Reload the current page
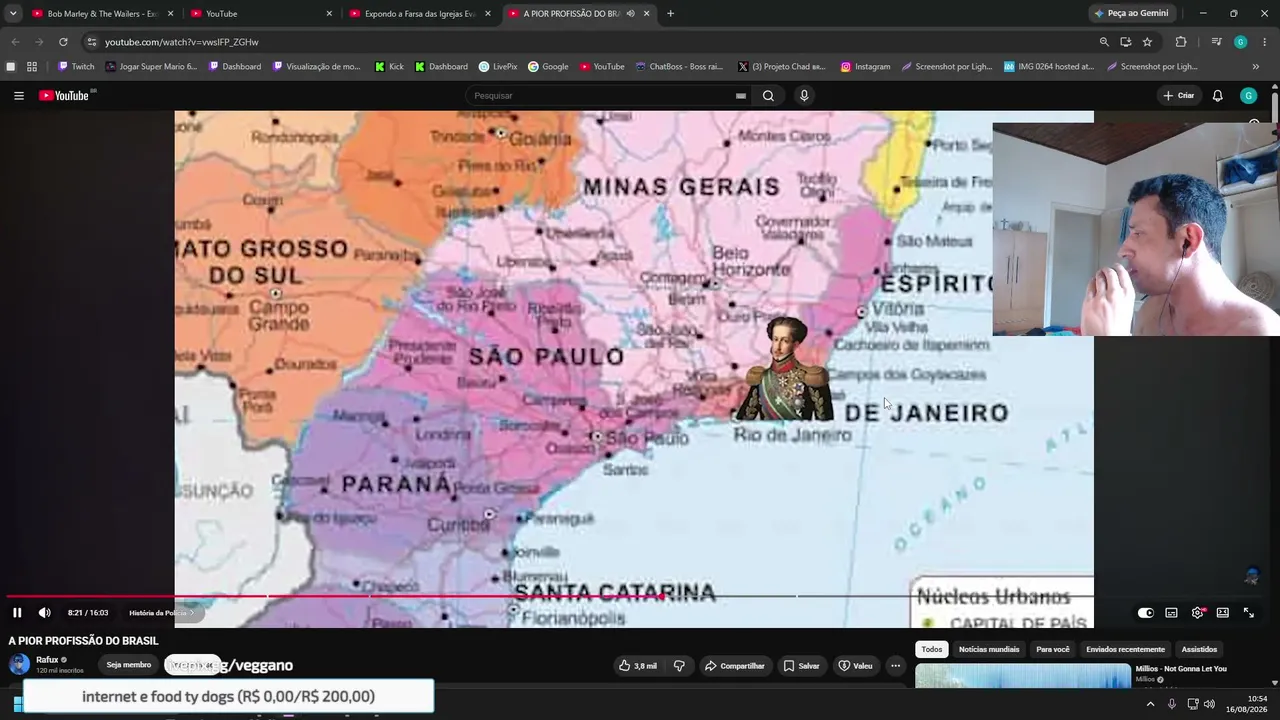The height and width of the screenshot is (720, 1280). click(63, 42)
